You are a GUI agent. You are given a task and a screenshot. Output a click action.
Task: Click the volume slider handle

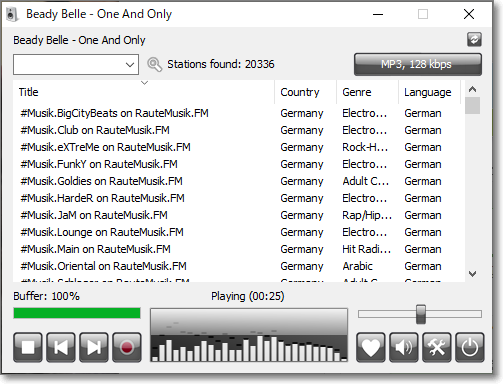(x=421, y=314)
